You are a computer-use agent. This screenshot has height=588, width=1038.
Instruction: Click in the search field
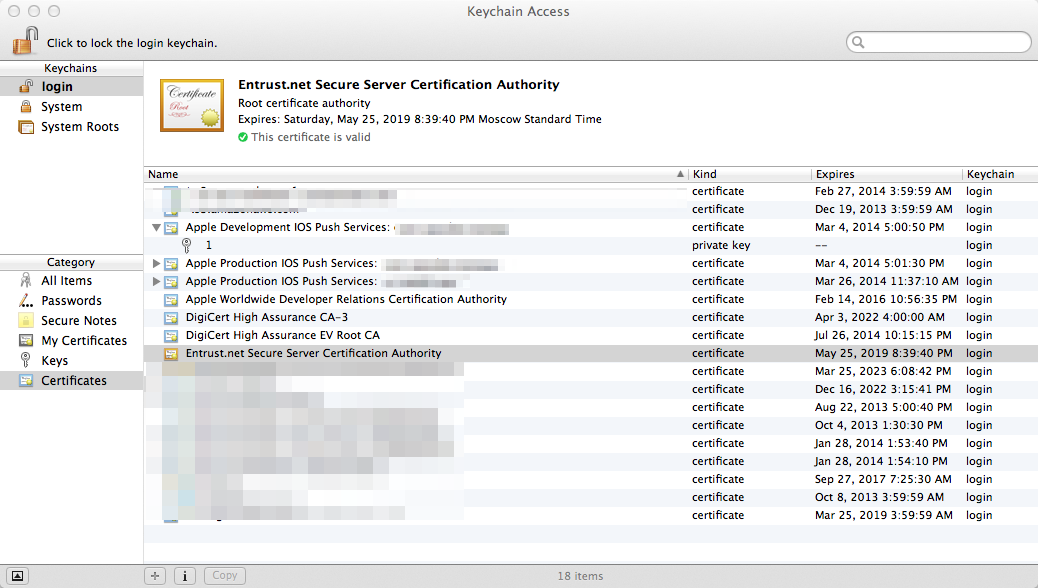[x=939, y=42]
